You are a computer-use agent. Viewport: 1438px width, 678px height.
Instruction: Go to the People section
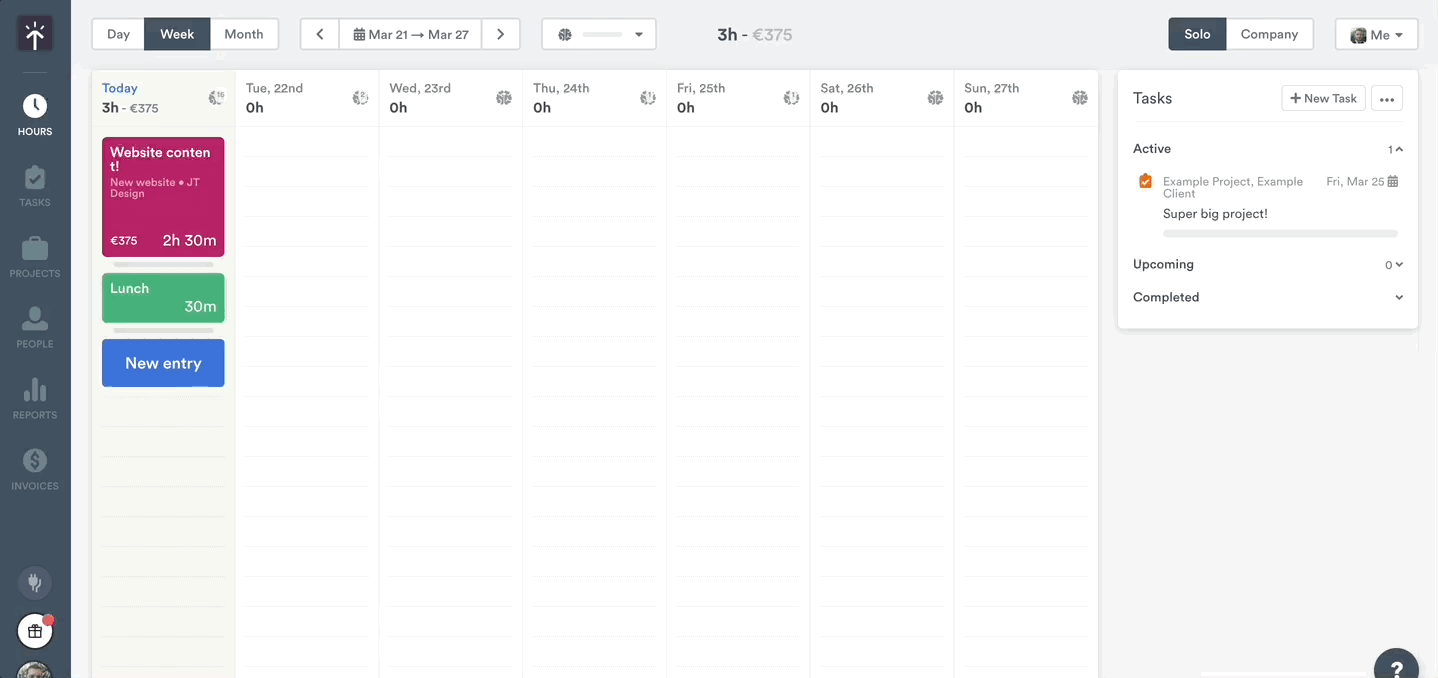(34, 325)
